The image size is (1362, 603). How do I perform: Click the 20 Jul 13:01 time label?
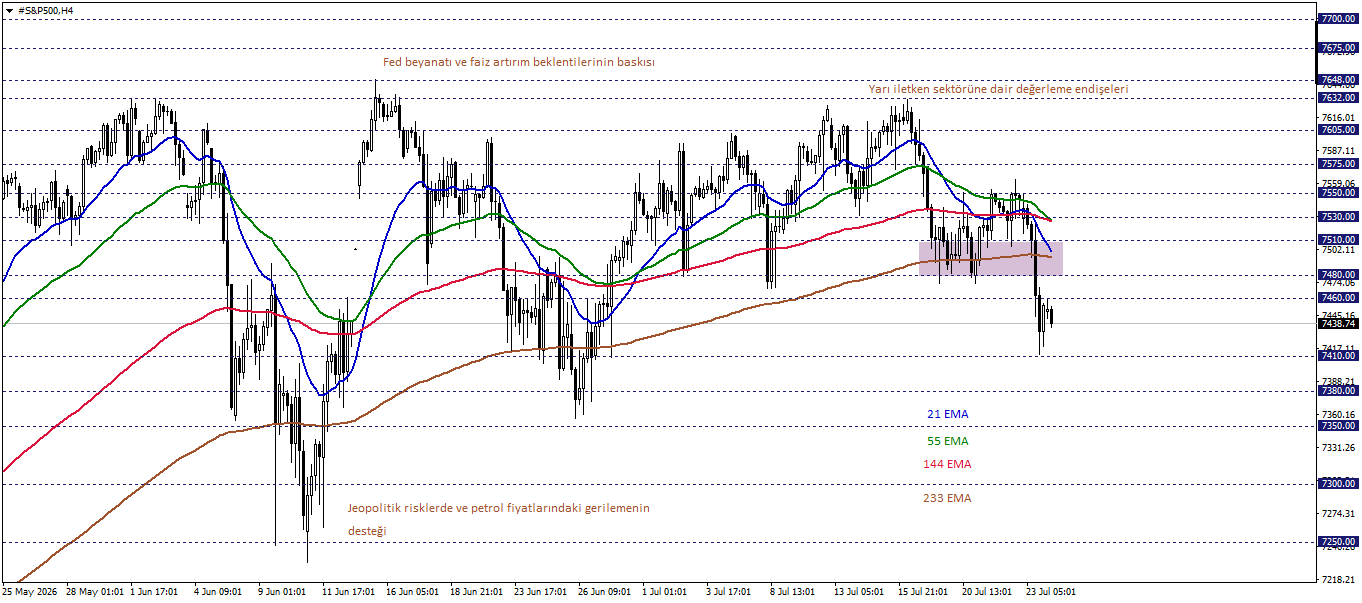(988, 592)
